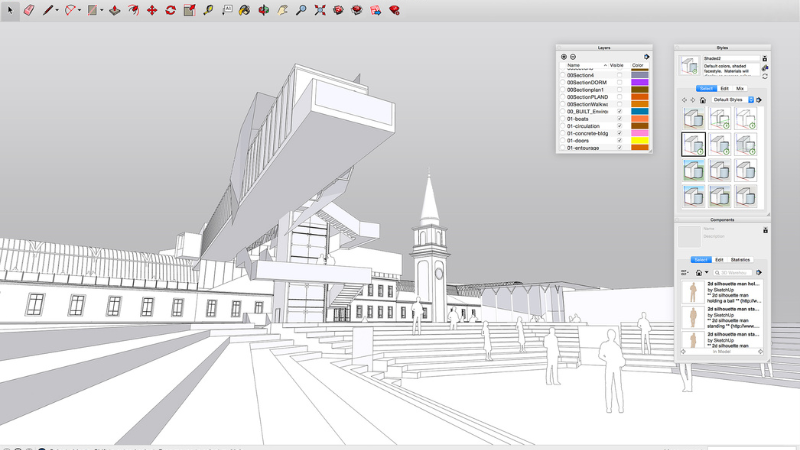Expand the Line tool dropdown arrow
The image size is (800, 450).
pyautogui.click(x=57, y=10)
